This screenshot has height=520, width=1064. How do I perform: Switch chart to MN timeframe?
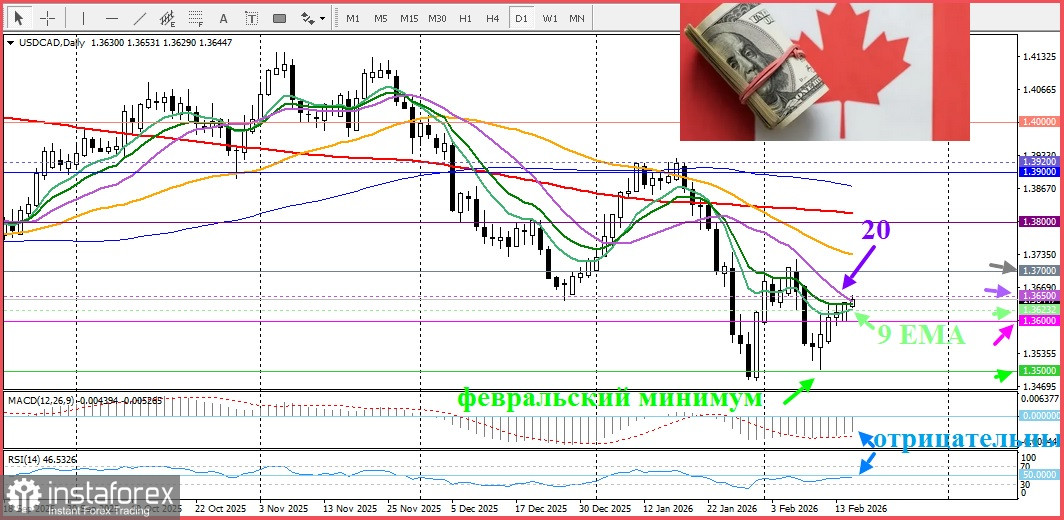[577, 18]
